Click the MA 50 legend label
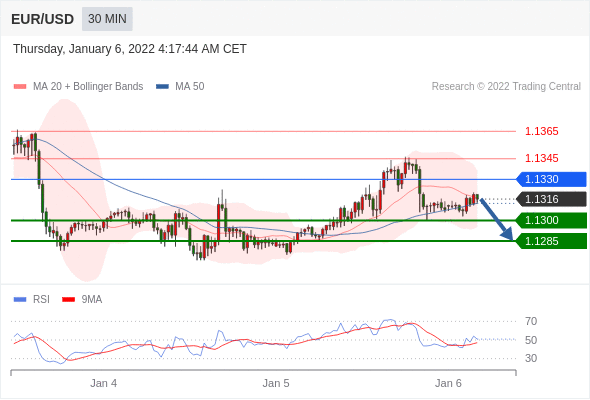Screen dimensions: 590x400 pos(190,87)
